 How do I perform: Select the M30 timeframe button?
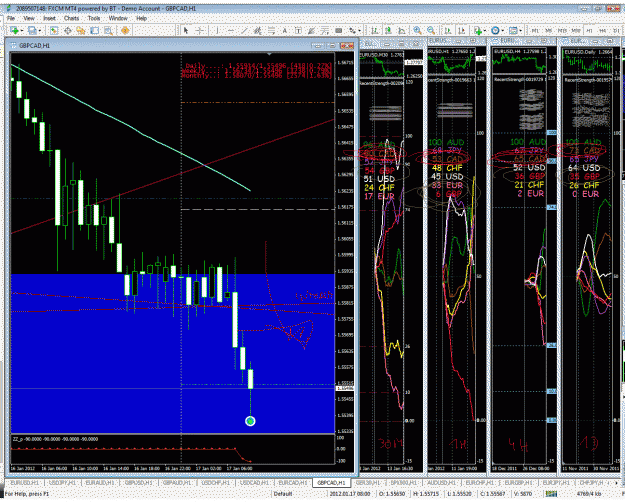click(576, 30)
